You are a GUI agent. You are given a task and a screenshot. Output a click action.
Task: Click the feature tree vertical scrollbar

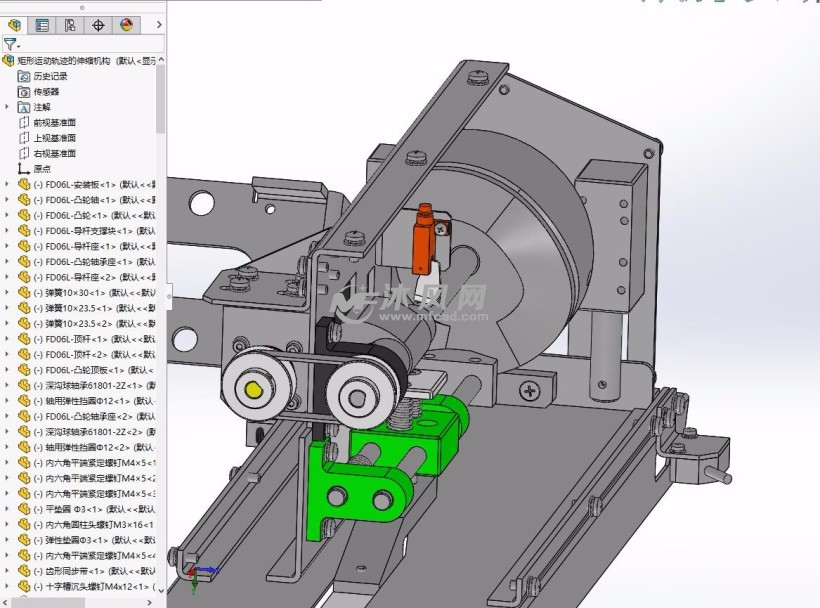point(161,100)
